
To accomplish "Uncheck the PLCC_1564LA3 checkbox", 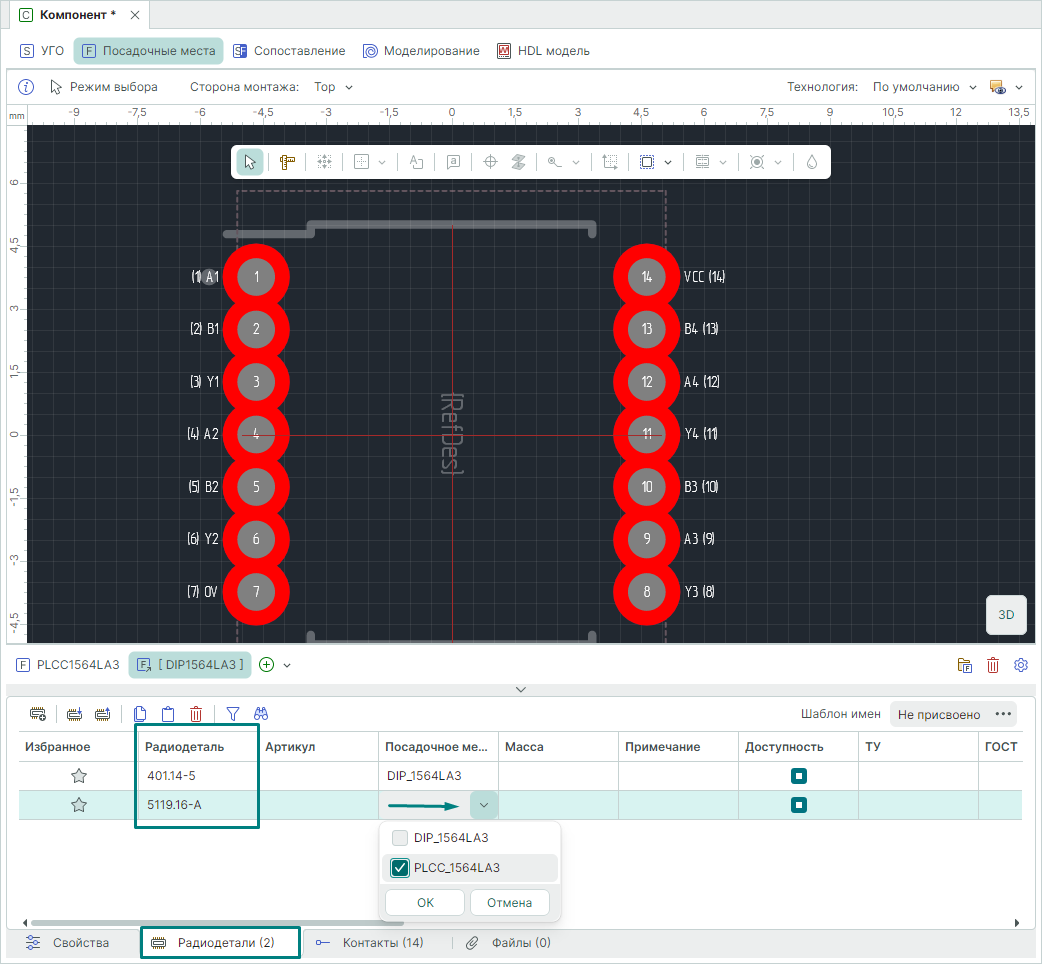I will 400,868.
